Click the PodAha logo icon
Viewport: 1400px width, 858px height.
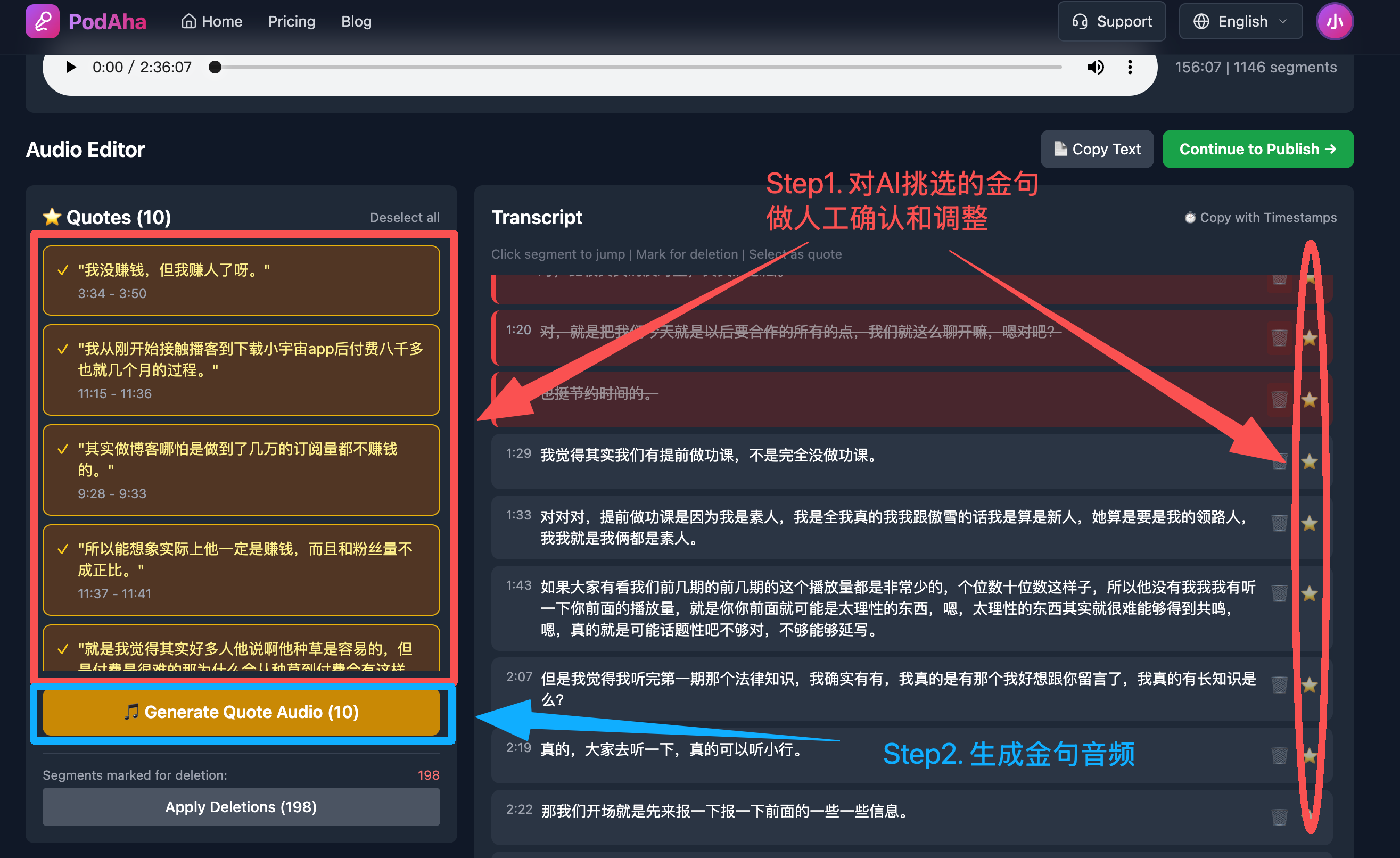click(42, 22)
